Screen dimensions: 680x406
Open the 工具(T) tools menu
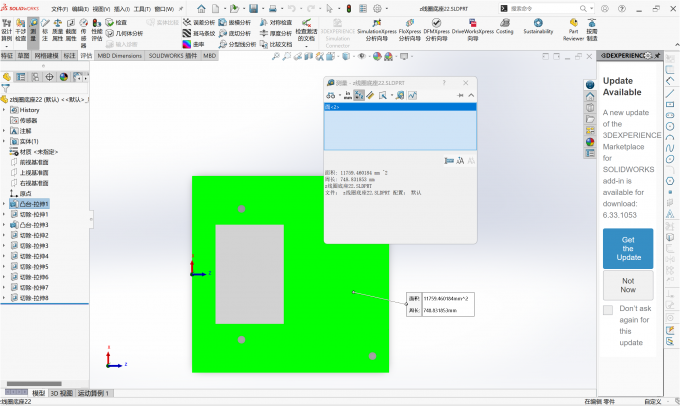click(142, 9)
